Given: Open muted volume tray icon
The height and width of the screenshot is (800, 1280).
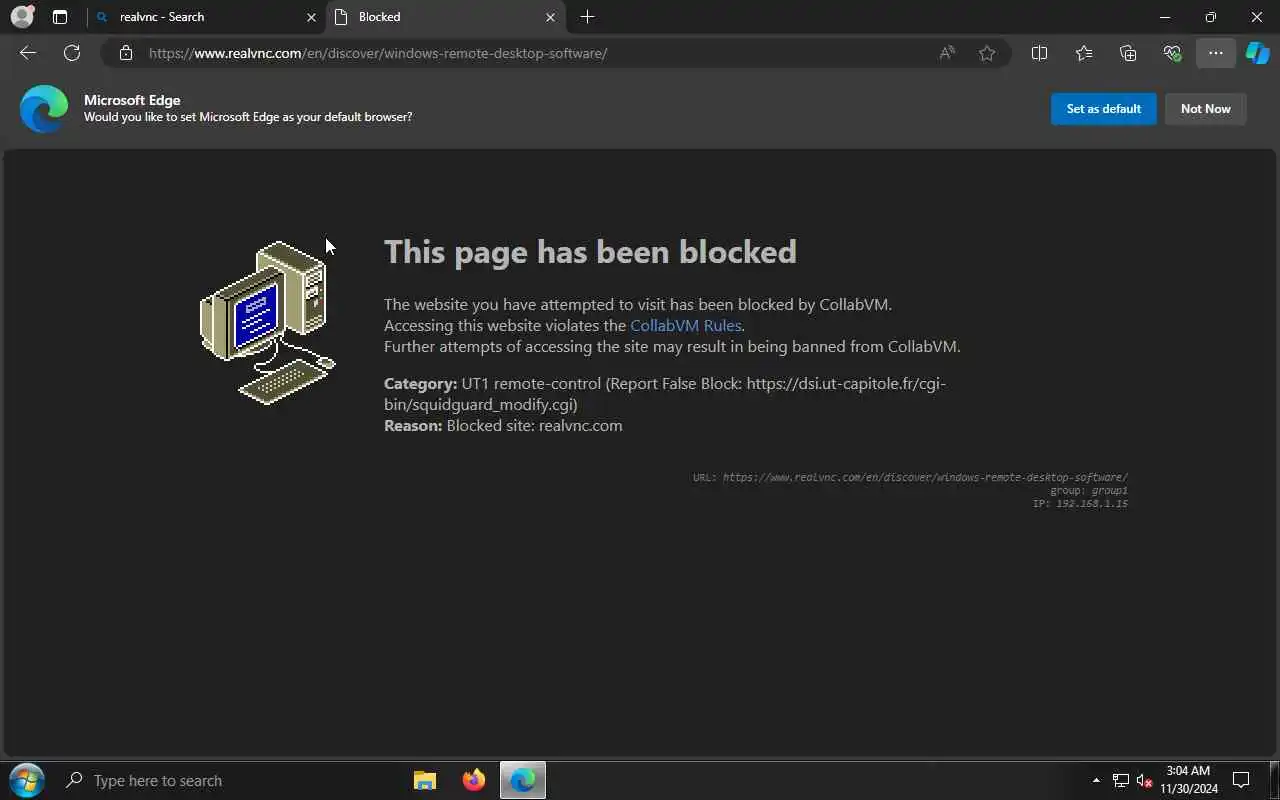Looking at the screenshot, I should (x=1145, y=780).
